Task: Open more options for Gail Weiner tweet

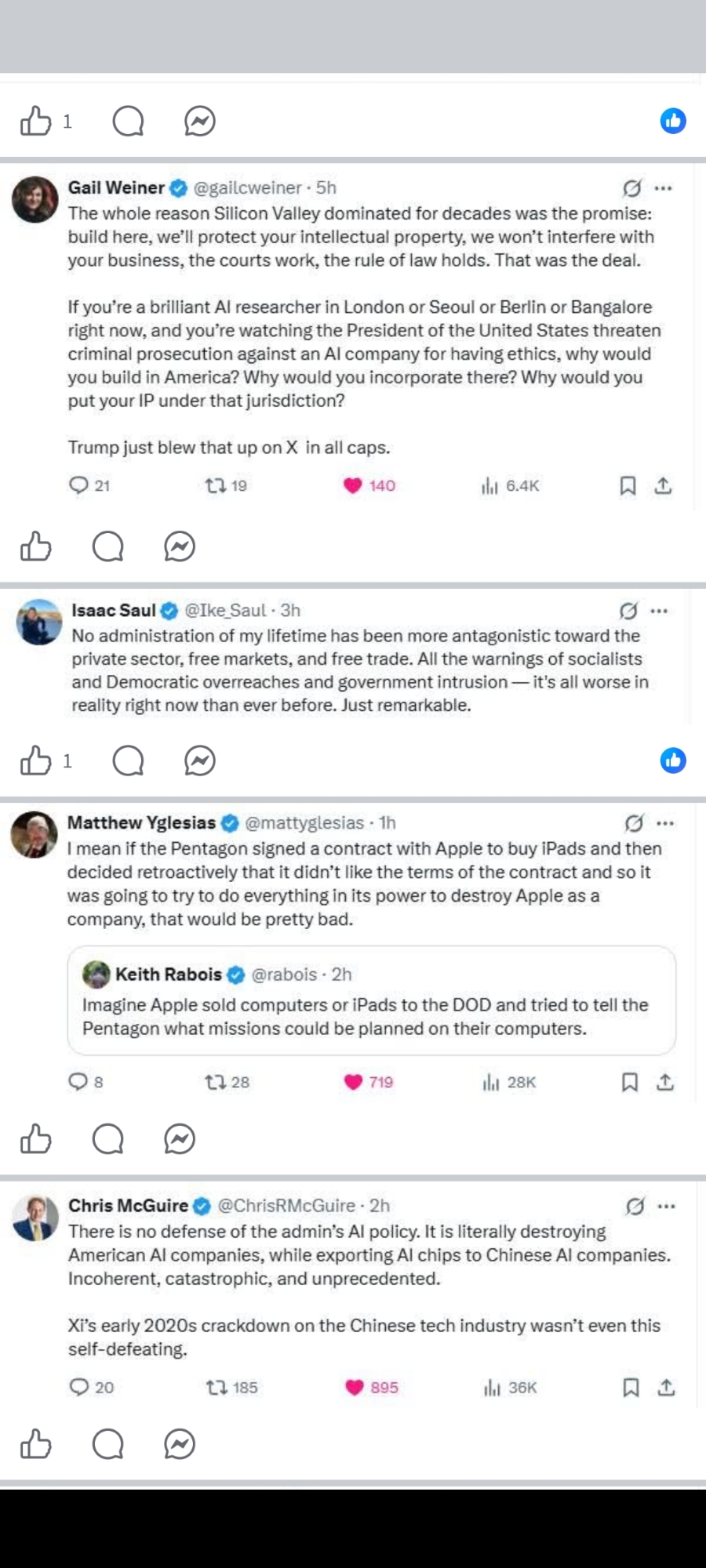Action: pyautogui.click(x=664, y=188)
